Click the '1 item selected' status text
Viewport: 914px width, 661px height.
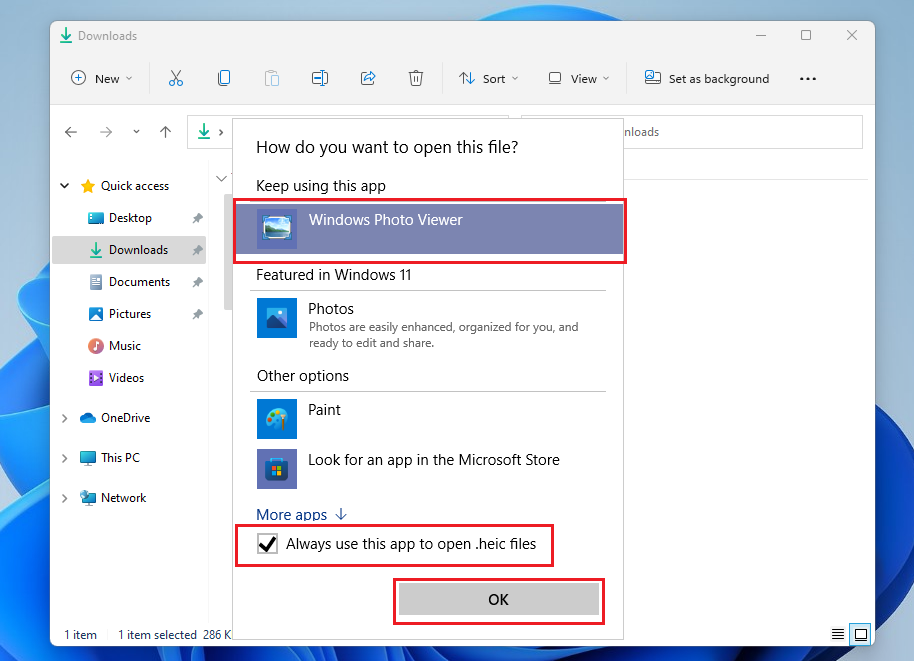coord(157,635)
